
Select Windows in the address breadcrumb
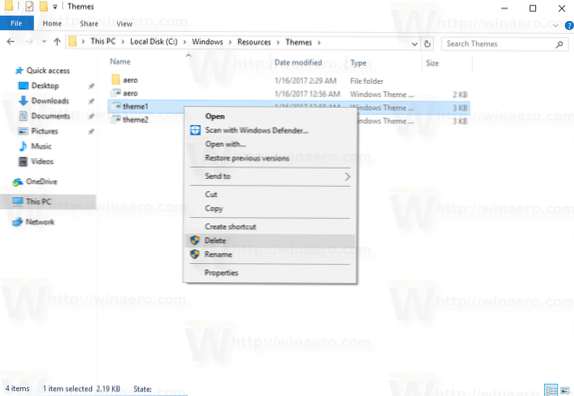pos(207,42)
